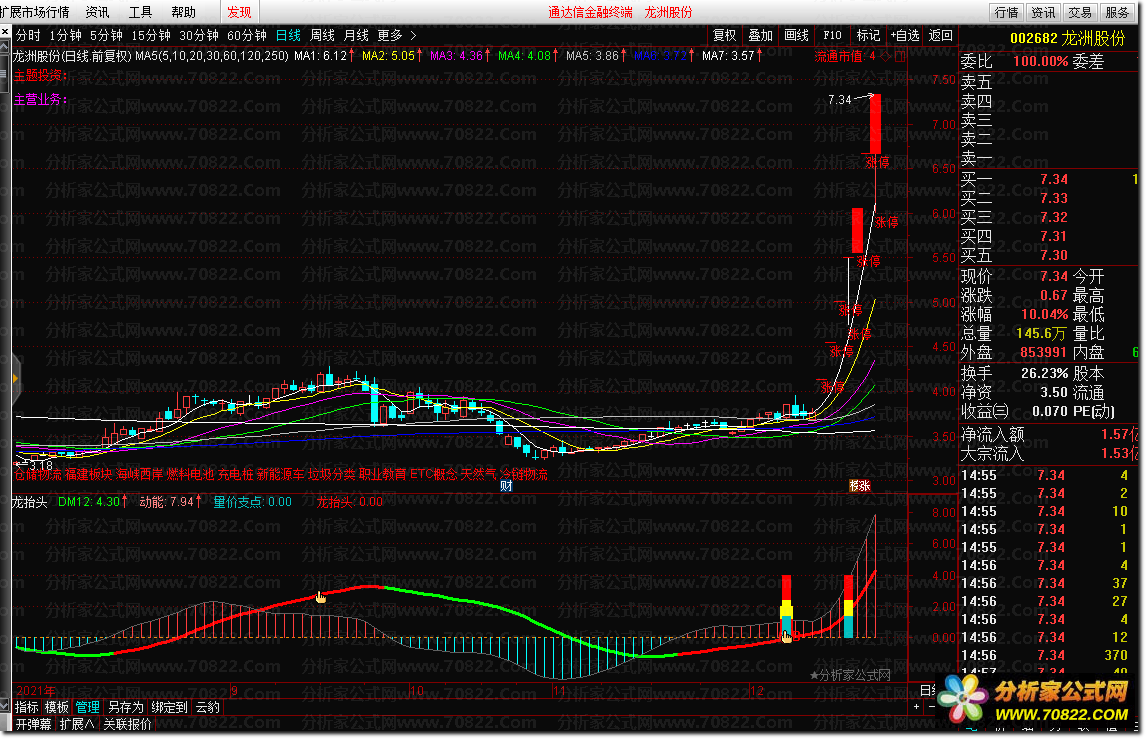Screen dimensions: 1147x739
Task: Switch to the 发现 tab
Action: (239, 12)
